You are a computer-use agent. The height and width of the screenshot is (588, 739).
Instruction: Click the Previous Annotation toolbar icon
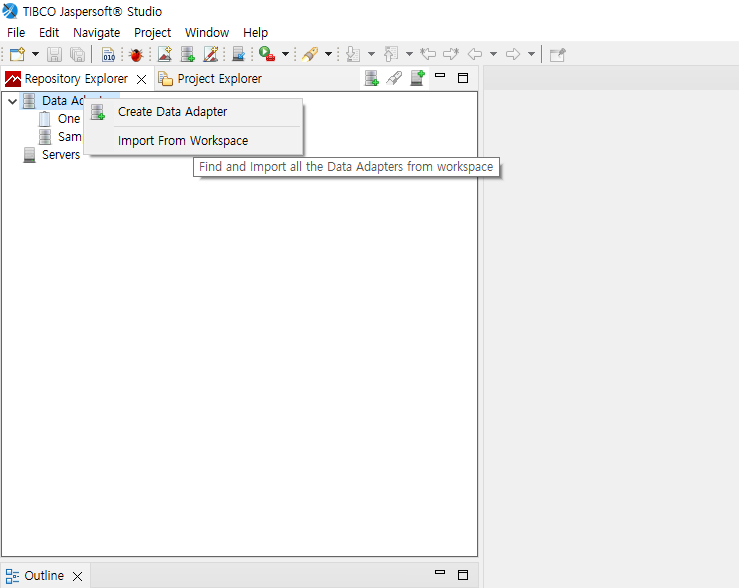pyautogui.click(x=391, y=54)
